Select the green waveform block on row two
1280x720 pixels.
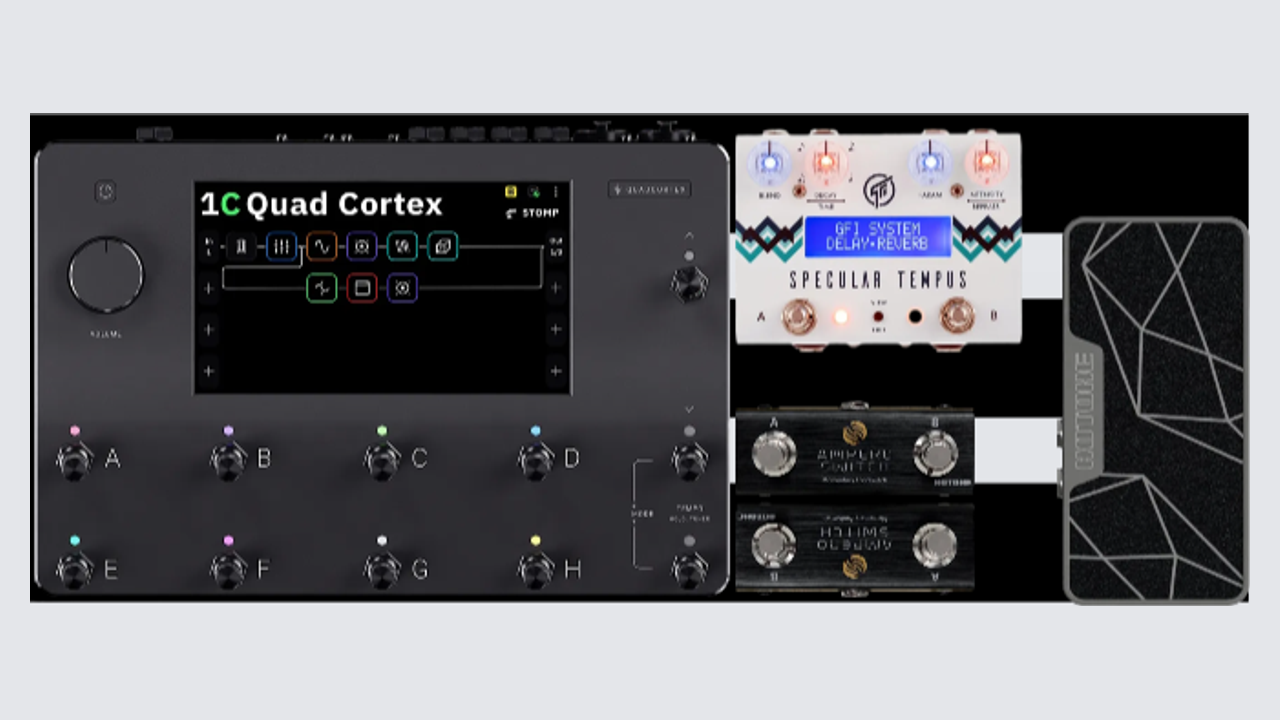[x=322, y=289]
